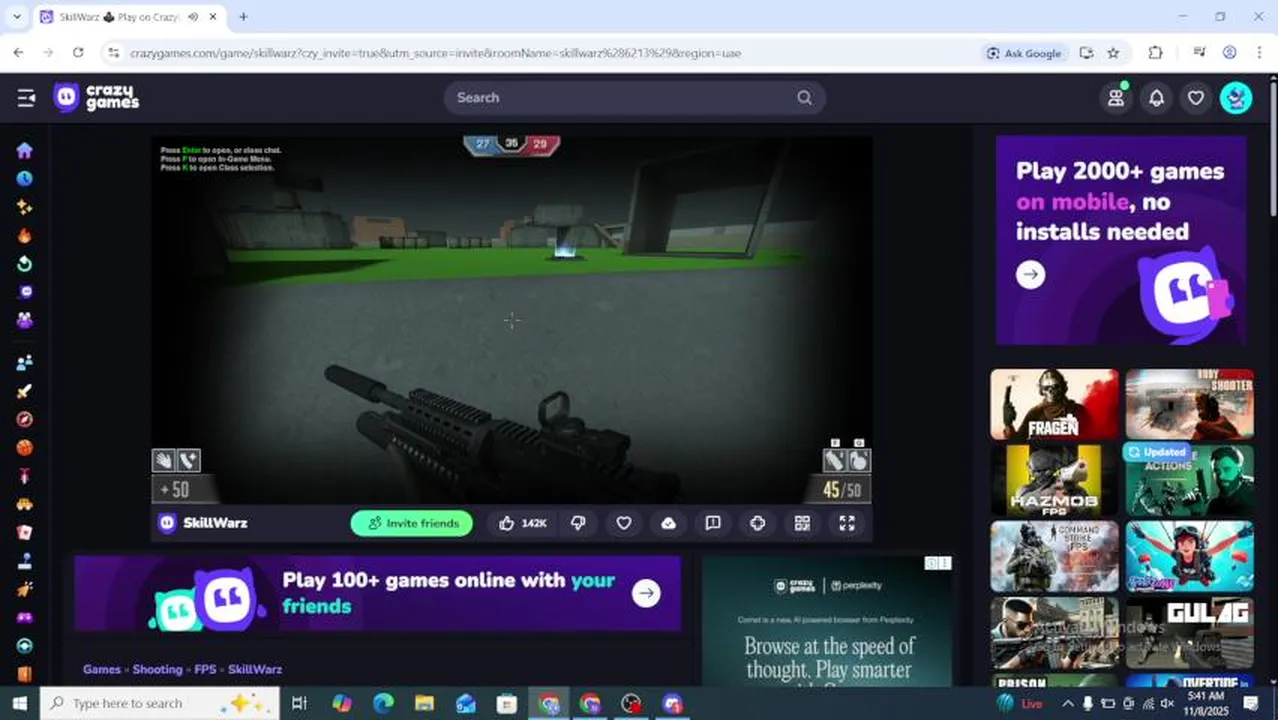1278x720 pixels.
Task: Open the CrazyGames hamburger menu
Action: coord(26,97)
